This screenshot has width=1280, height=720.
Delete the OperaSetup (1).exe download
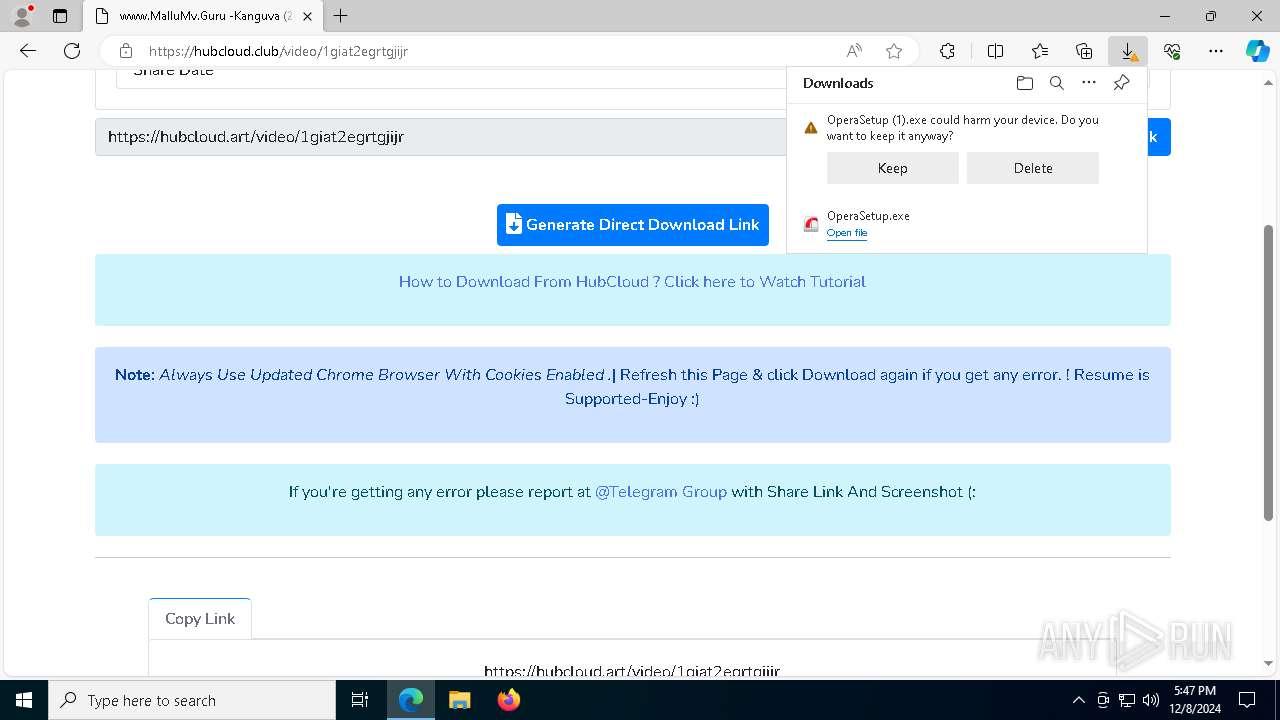(1033, 168)
